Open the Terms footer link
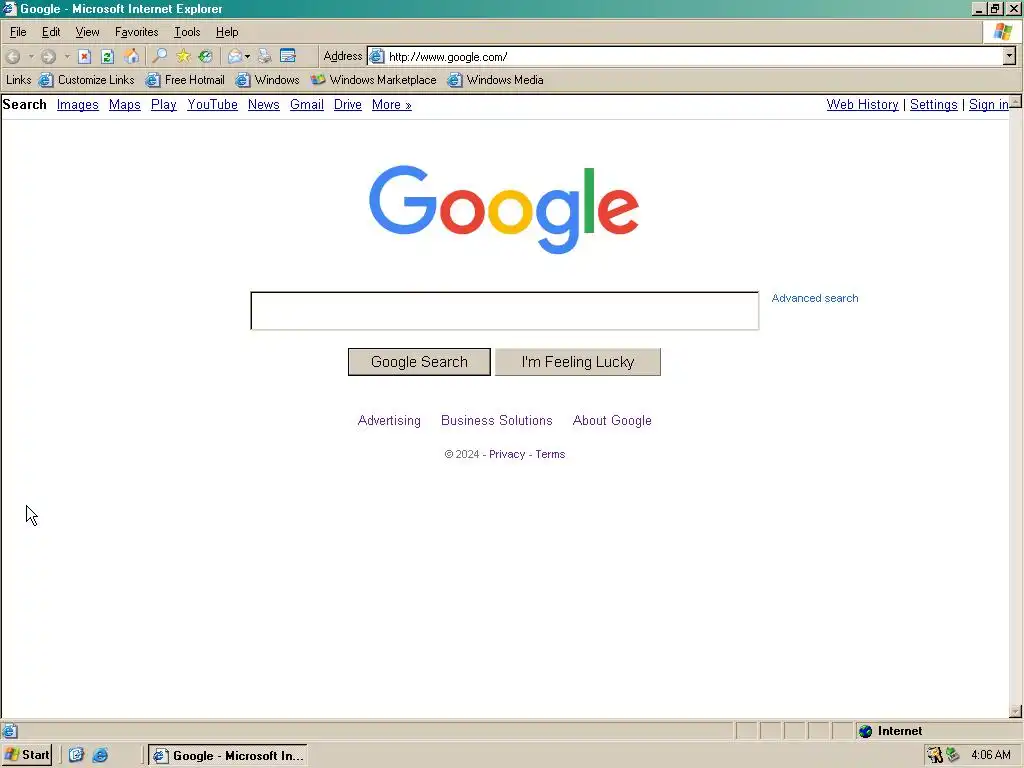This screenshot has width=1024, height=768. [551, 455]
